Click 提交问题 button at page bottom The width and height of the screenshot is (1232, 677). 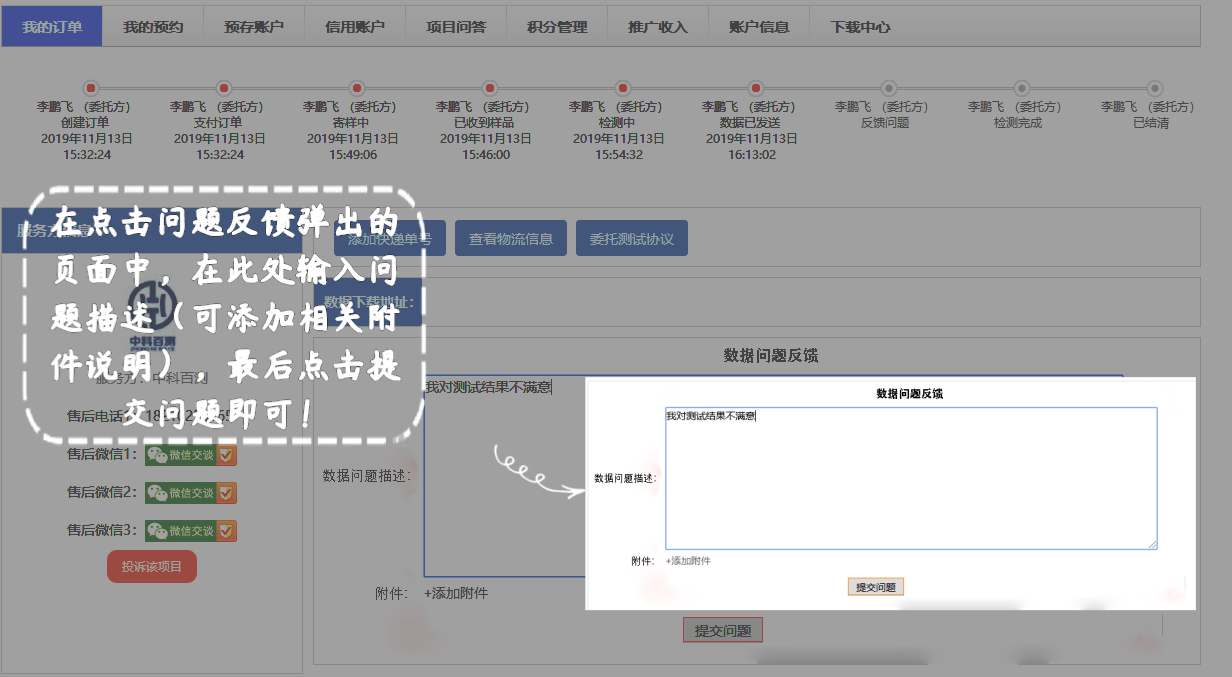pyautogui.click(x=722, y=631)
